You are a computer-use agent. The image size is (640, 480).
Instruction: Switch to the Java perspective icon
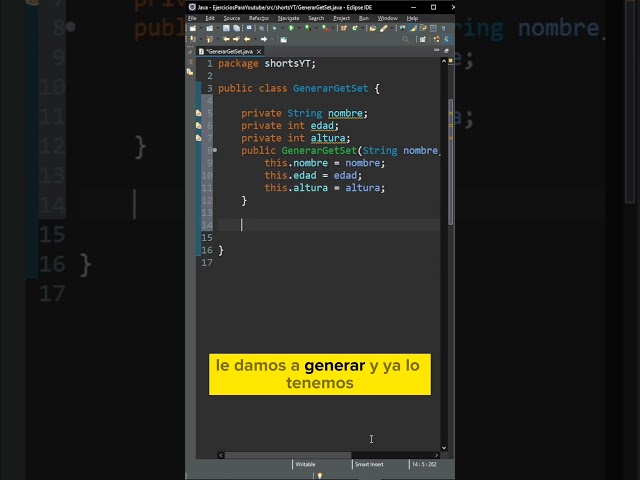[x=445, y=39]
